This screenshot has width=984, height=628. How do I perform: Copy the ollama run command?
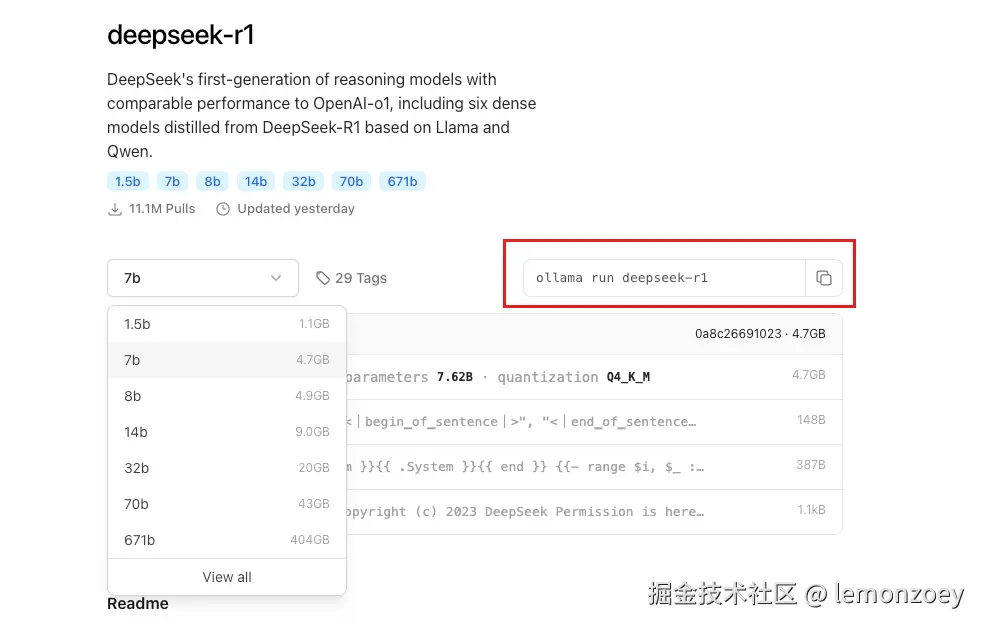click(x=823, y=278)
